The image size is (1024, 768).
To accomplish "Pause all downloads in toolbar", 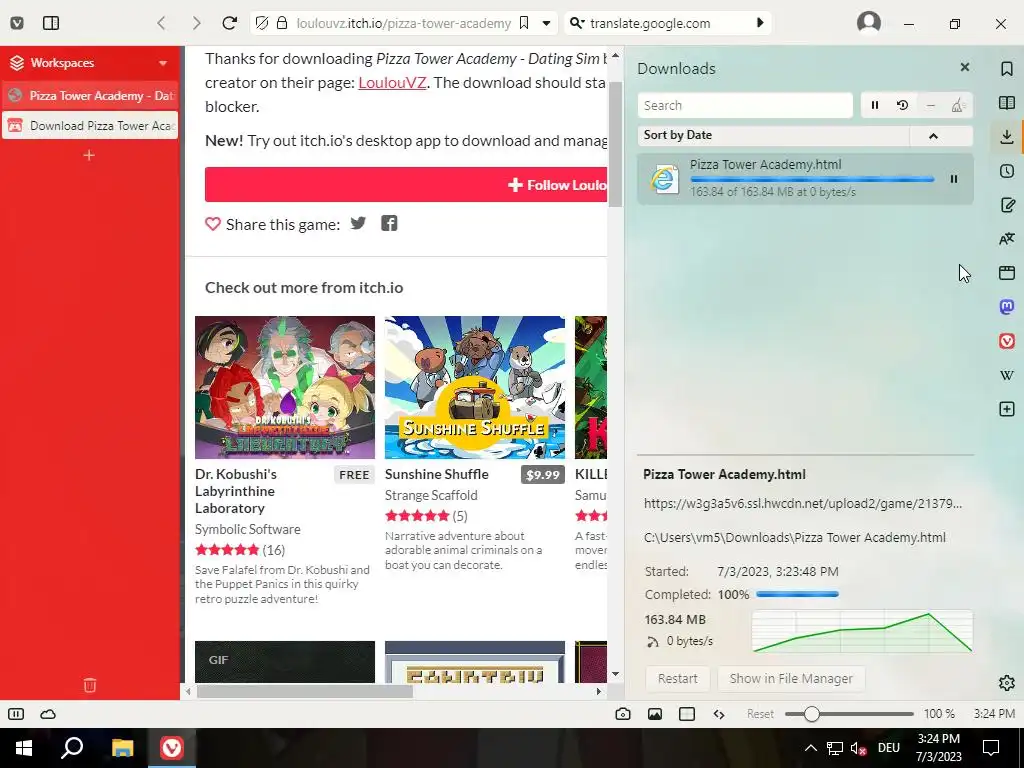I will (x=875, y=105).
